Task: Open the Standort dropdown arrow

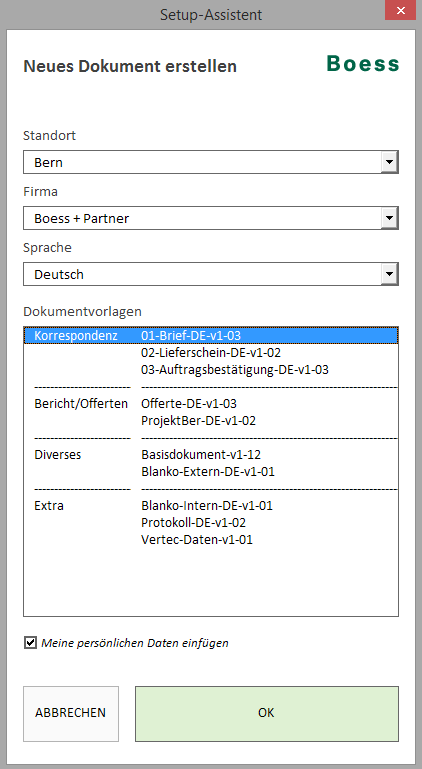Action: (x=390, y=162)
